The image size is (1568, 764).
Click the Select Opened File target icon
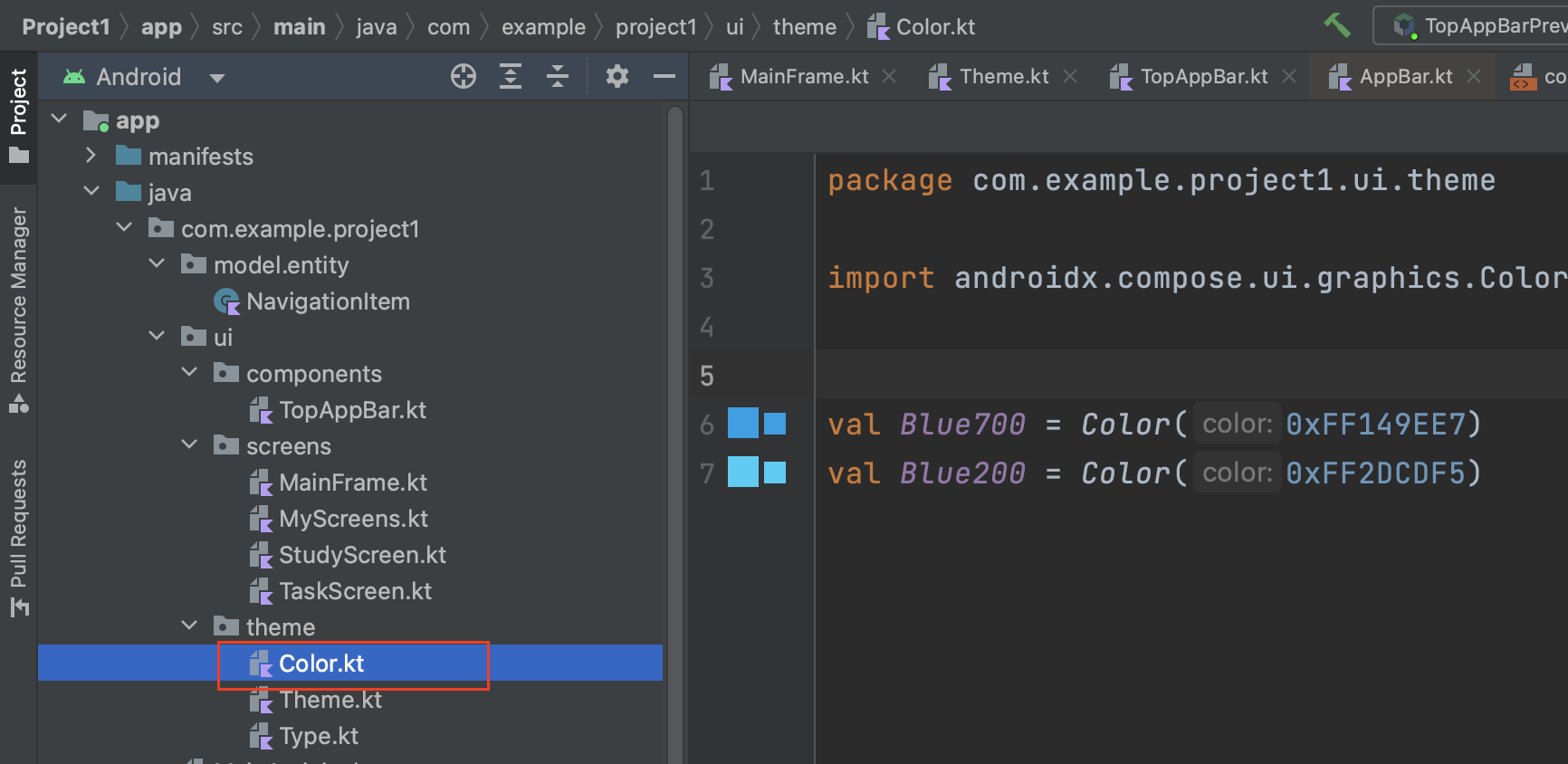point(464,77)
